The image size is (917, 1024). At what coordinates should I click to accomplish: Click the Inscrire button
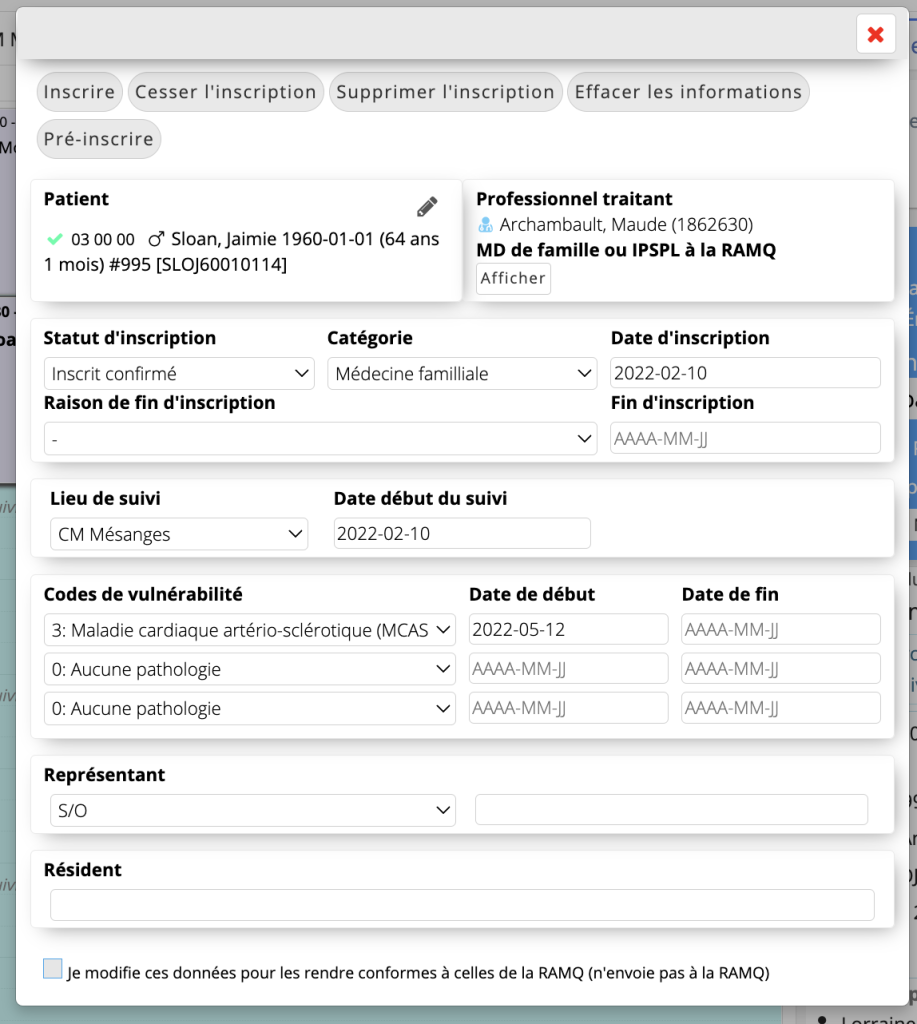click(x=79, y=92)
